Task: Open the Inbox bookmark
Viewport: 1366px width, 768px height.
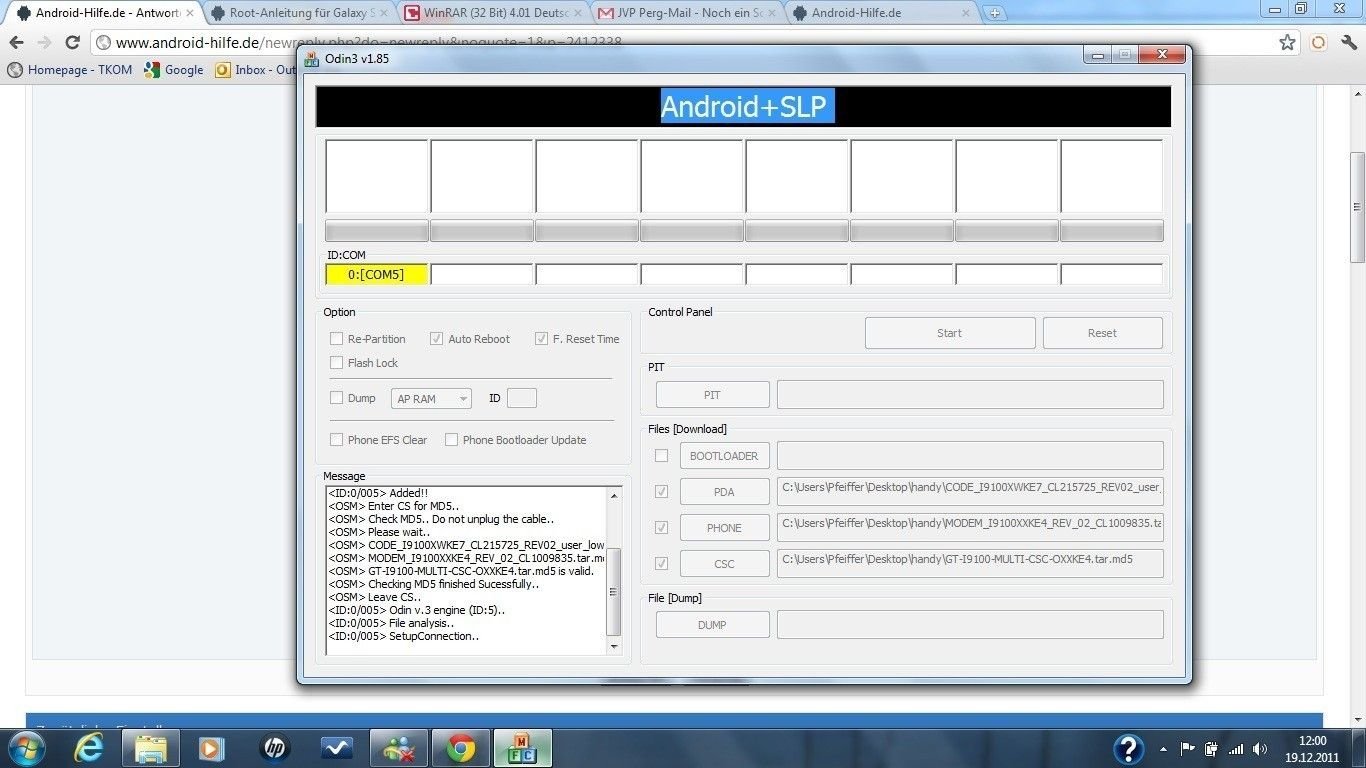Action: point(257,70)
